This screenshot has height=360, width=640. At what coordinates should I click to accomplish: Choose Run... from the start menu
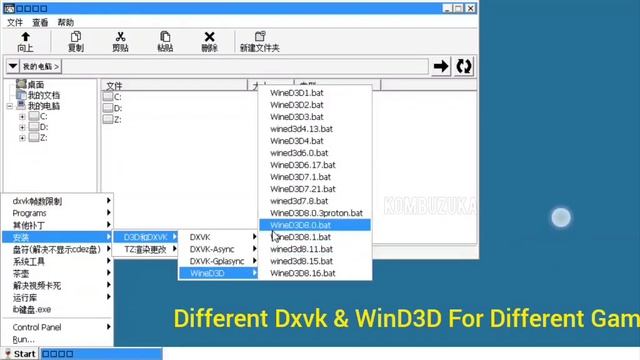[57, 339]
